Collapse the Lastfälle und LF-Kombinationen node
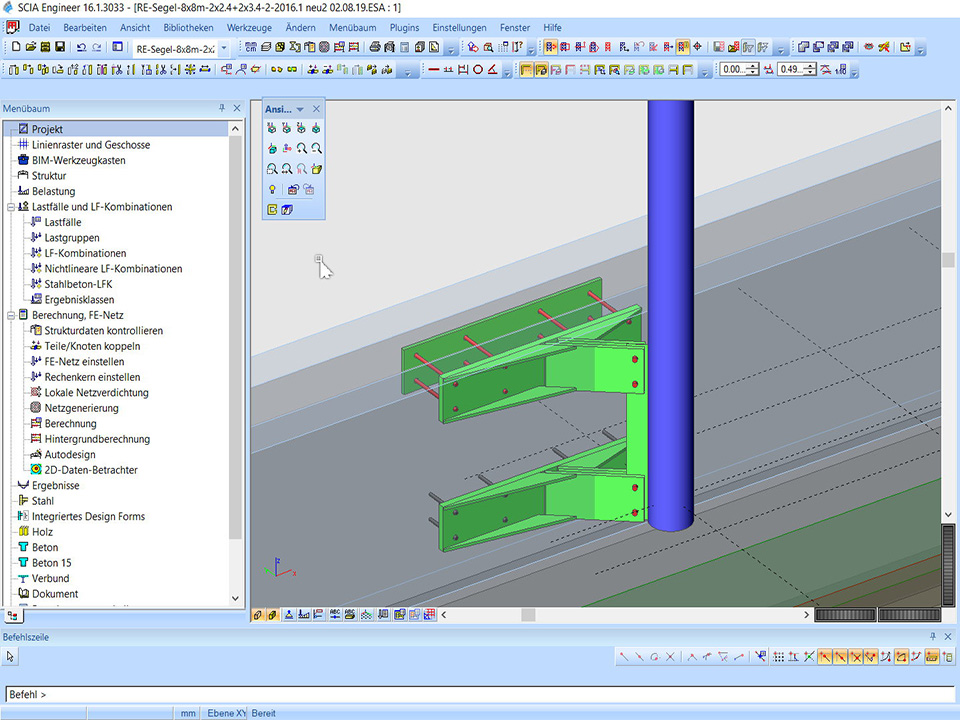 (10, 207)
